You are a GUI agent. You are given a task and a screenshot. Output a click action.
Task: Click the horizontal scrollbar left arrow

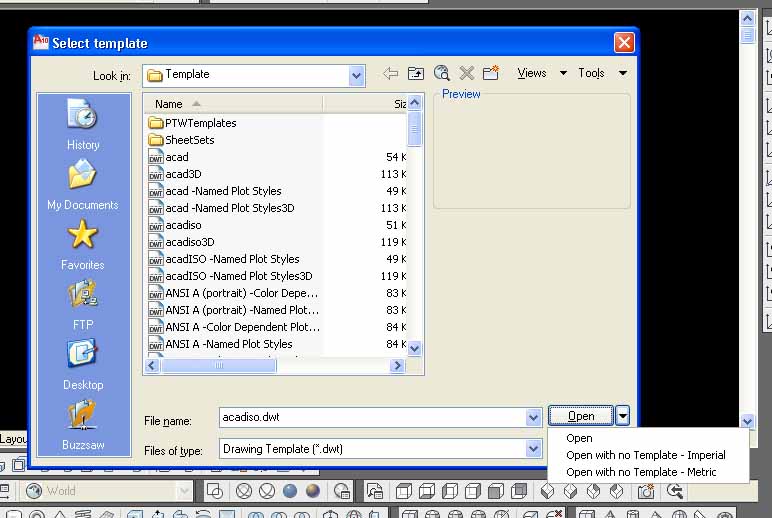click(x=152, y=365)
